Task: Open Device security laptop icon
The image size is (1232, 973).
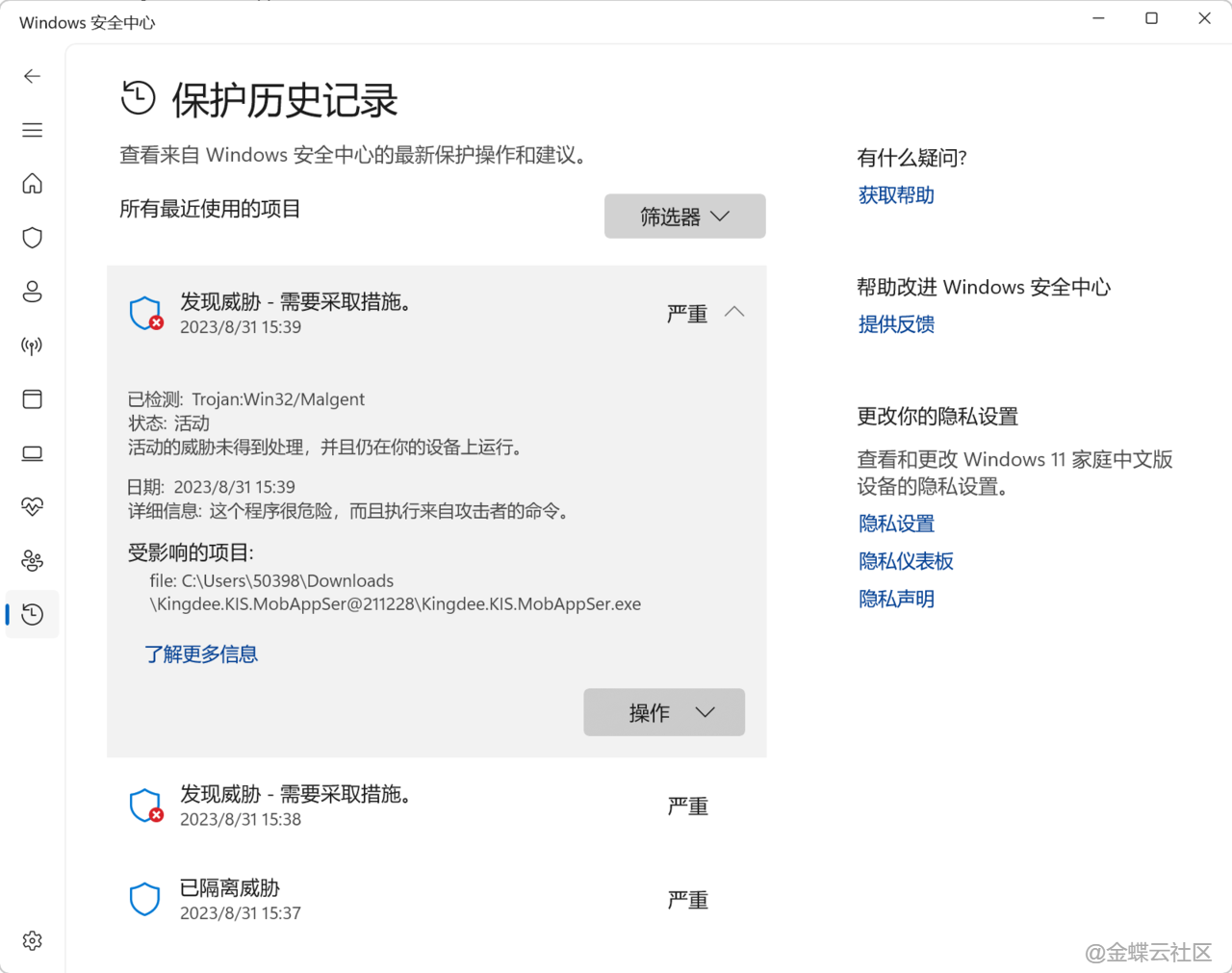Action: point(33,453)
